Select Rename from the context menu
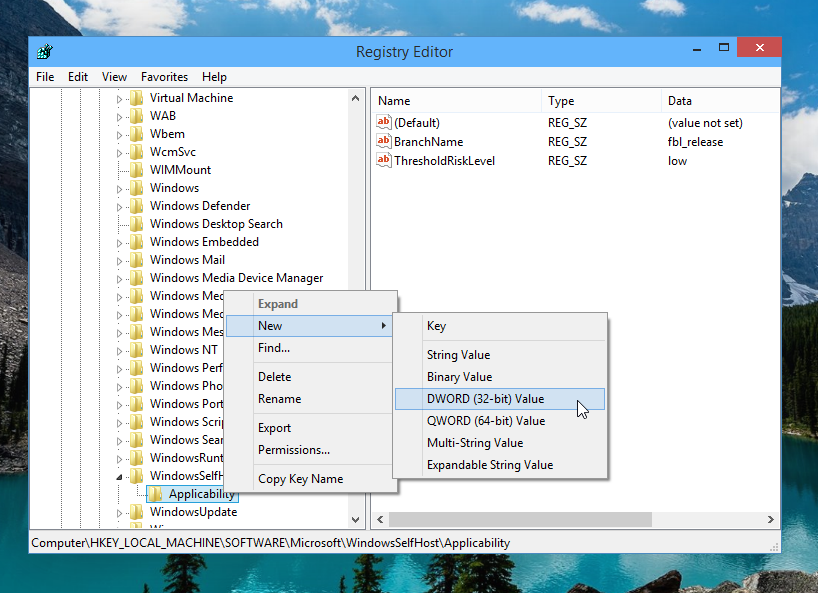This screenshot has width=818, height=593. click(309, 399)
